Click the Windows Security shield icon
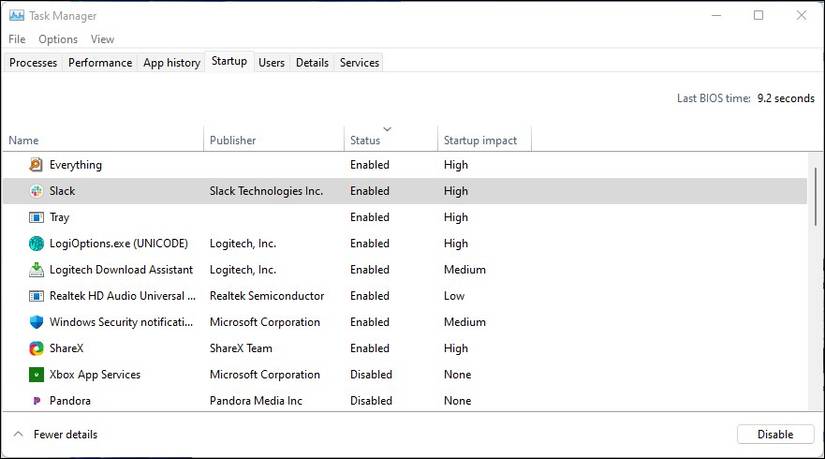This screenshot has width=825, height=459. (36, 322)
